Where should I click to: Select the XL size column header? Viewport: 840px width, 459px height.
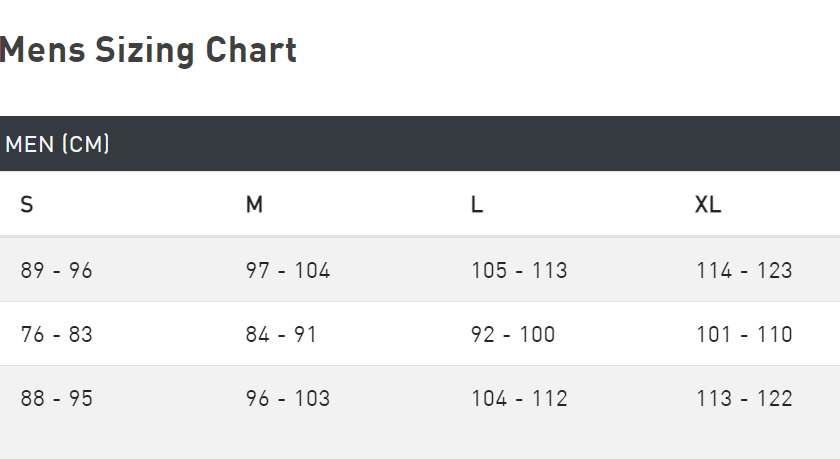point(708,204)
